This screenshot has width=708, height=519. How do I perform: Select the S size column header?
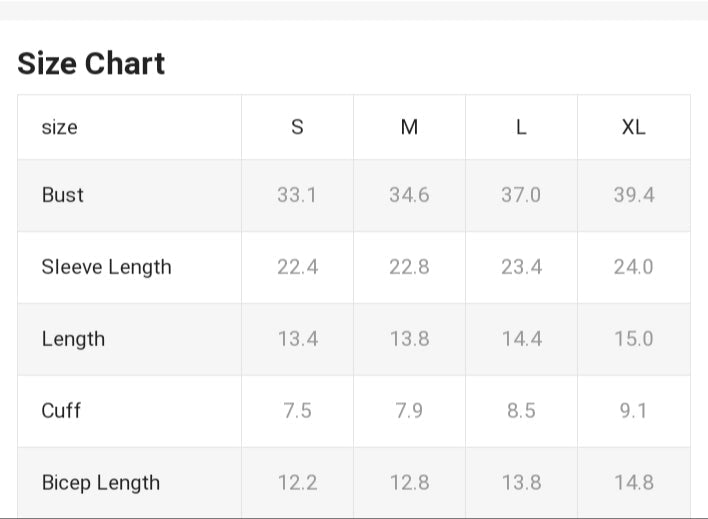click(297, 127)
